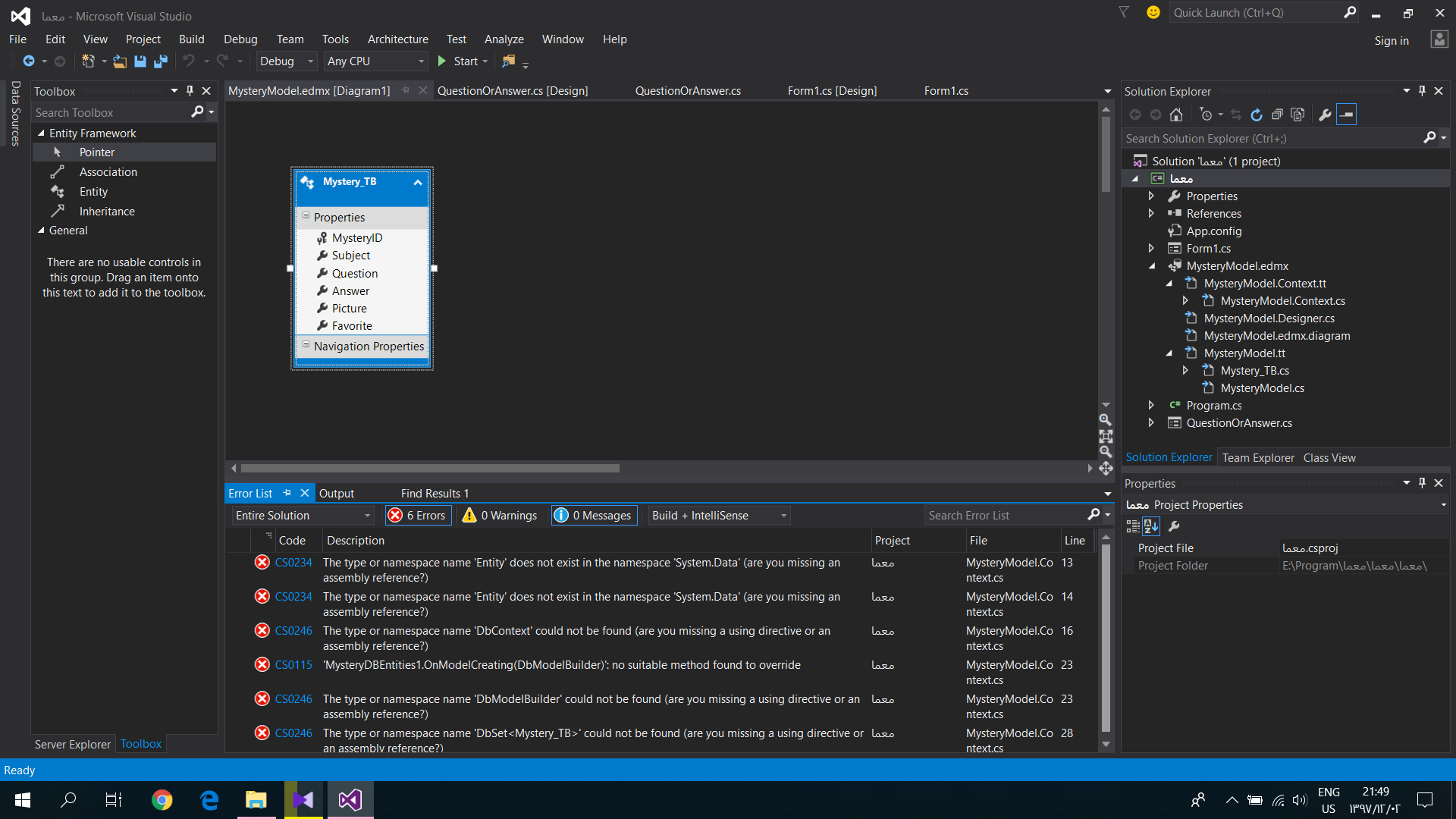Click the Zoom In icon on diagram

coord(1106,419)
